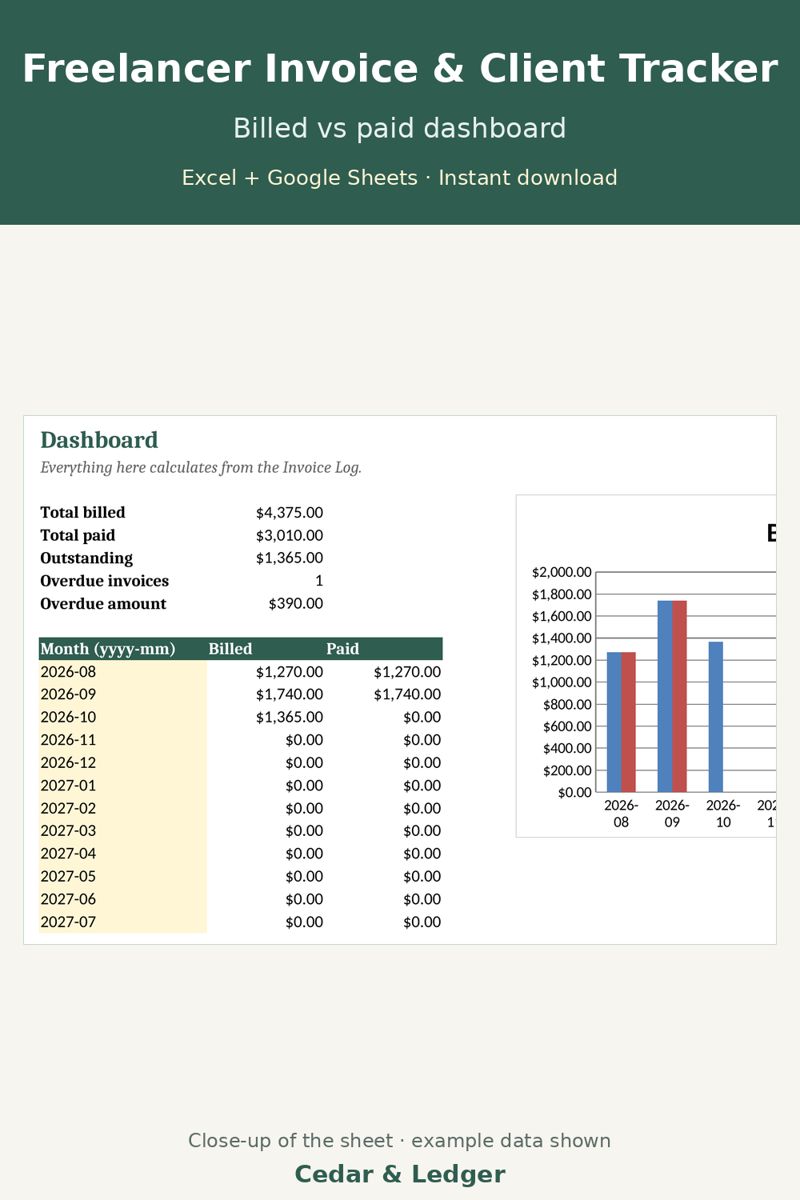The image size is (800, 1200).
Task: Select the Total paid label
Action: (78, 535)
